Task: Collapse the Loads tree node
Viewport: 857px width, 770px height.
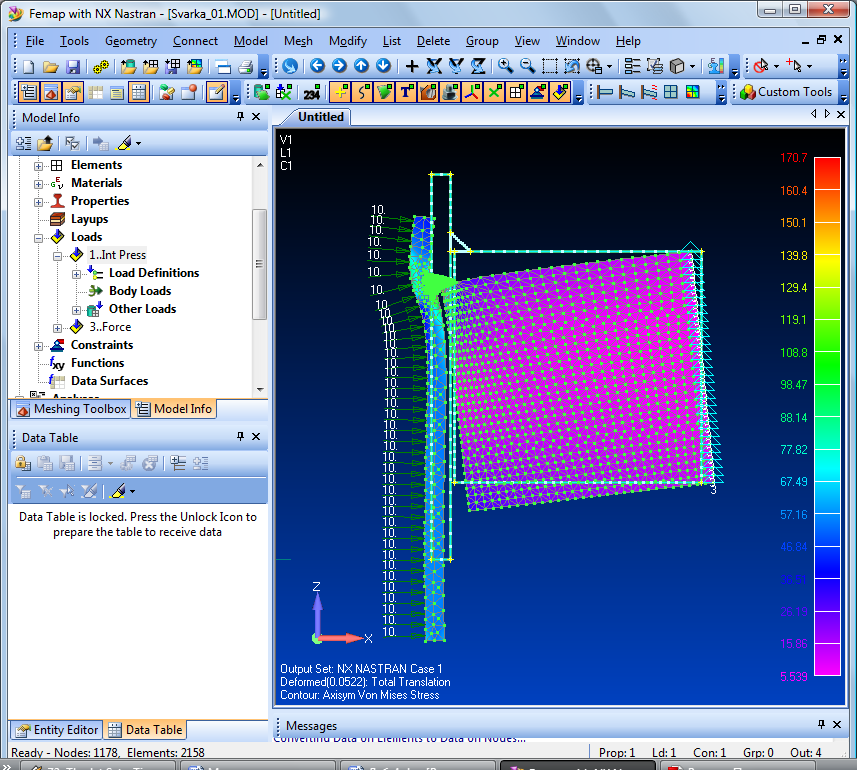Action: [38, 238]
